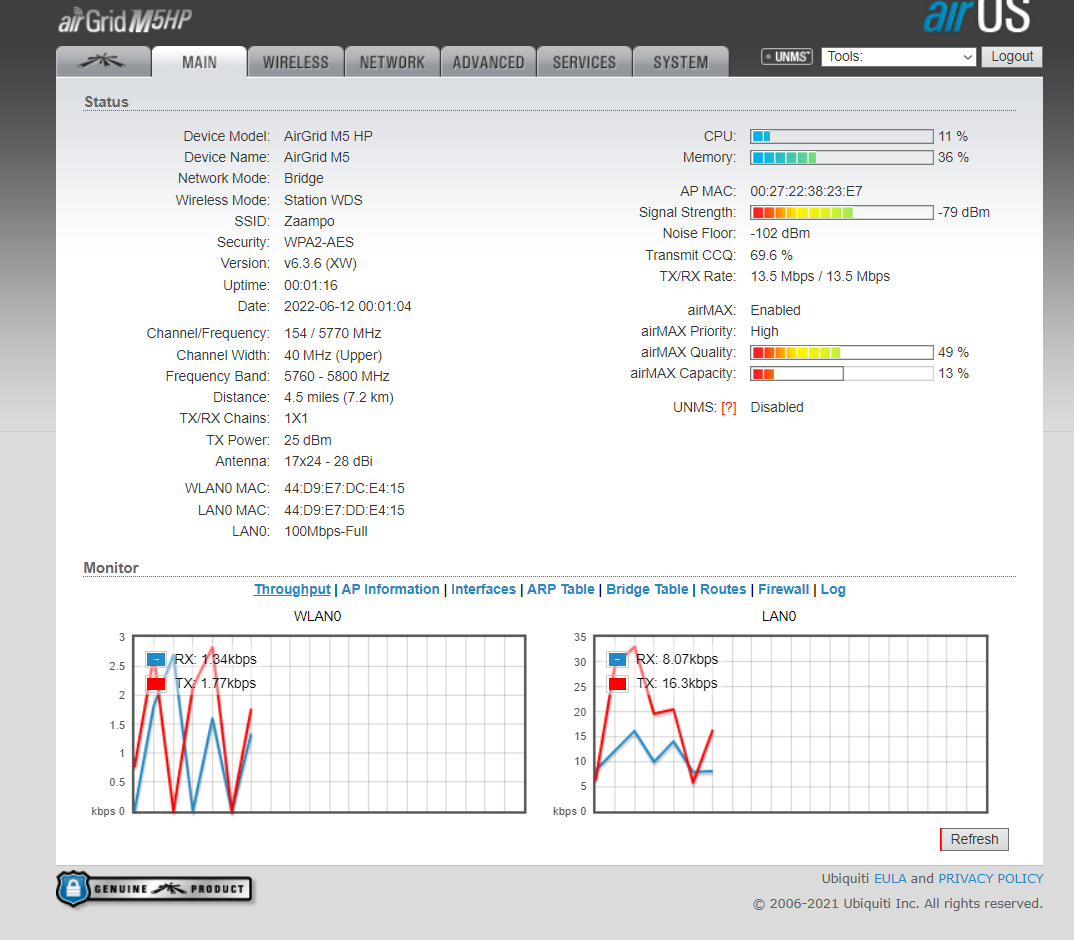Click the Network Mode value Bridge

(304, 178)
